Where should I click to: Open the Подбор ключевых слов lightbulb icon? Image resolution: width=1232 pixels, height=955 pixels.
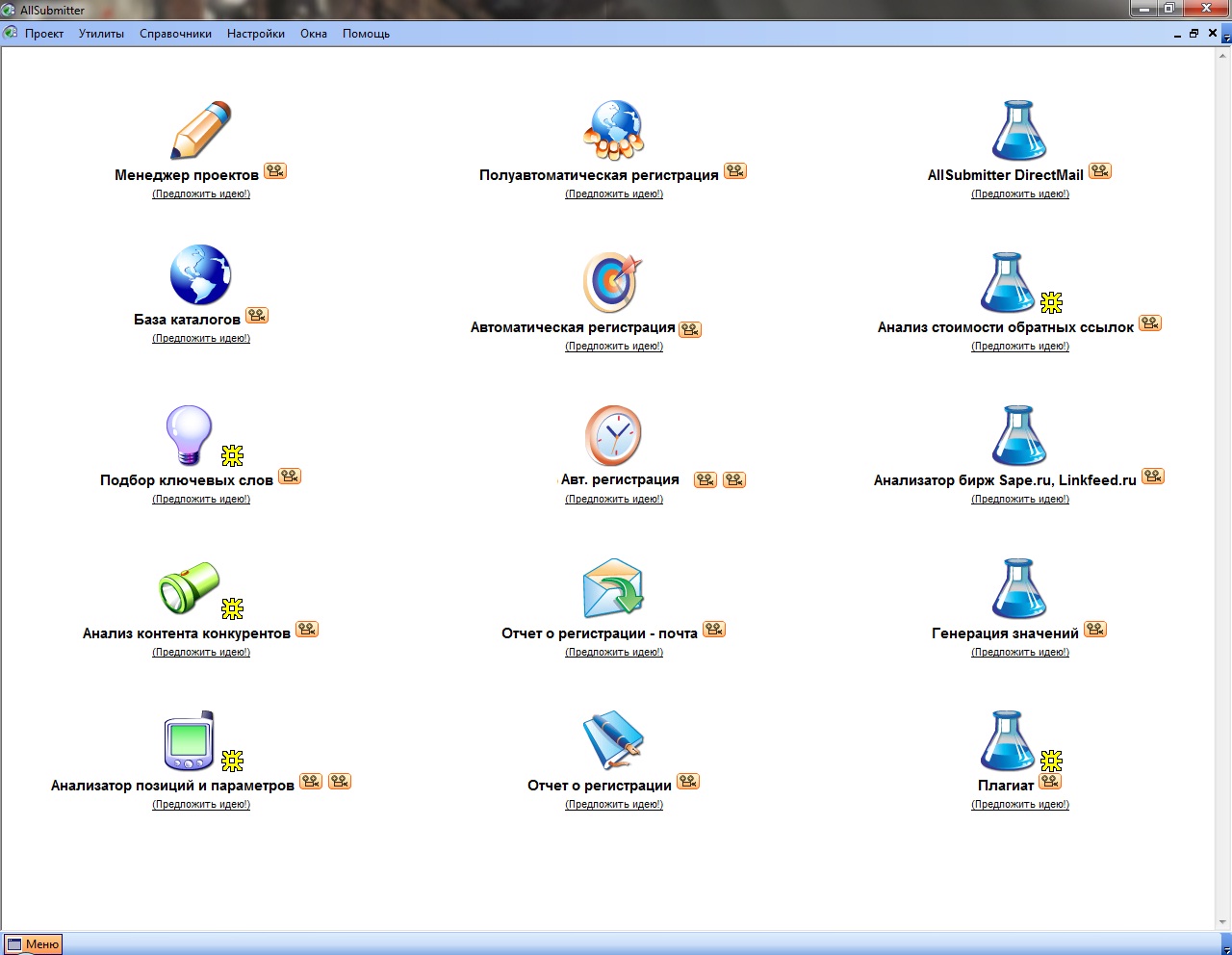(189, 435)
